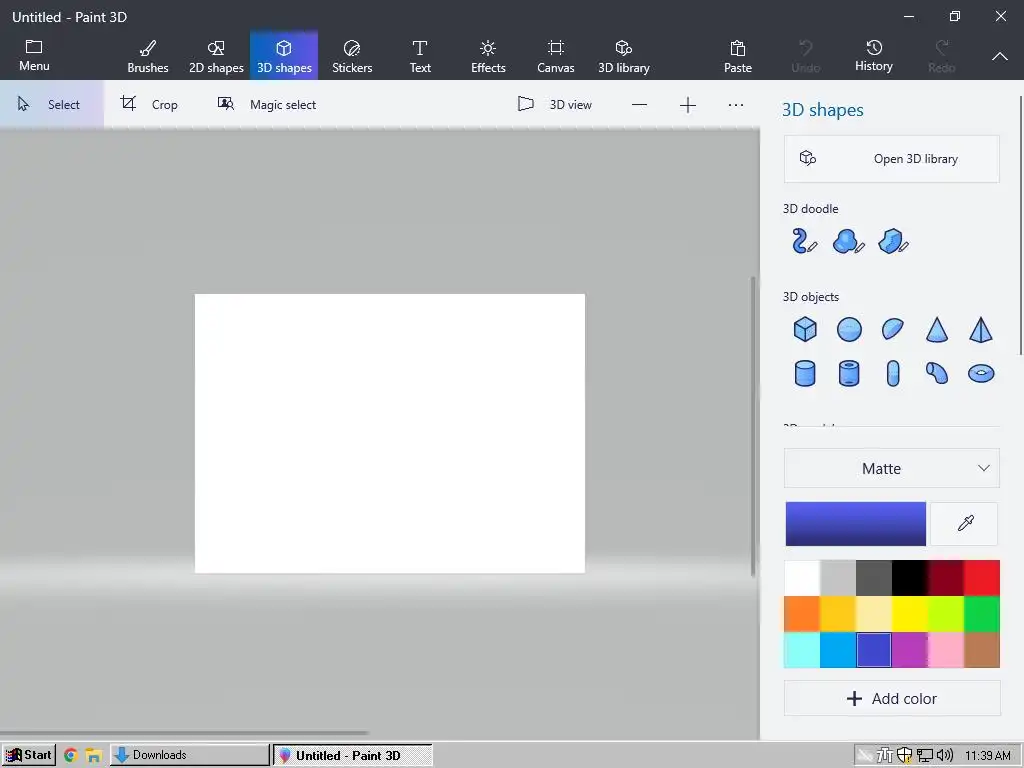Pick the Pyramid 3D object
Image resolution: width=1024 pixels, height=768 pixels.
click(x=981, y=329)
